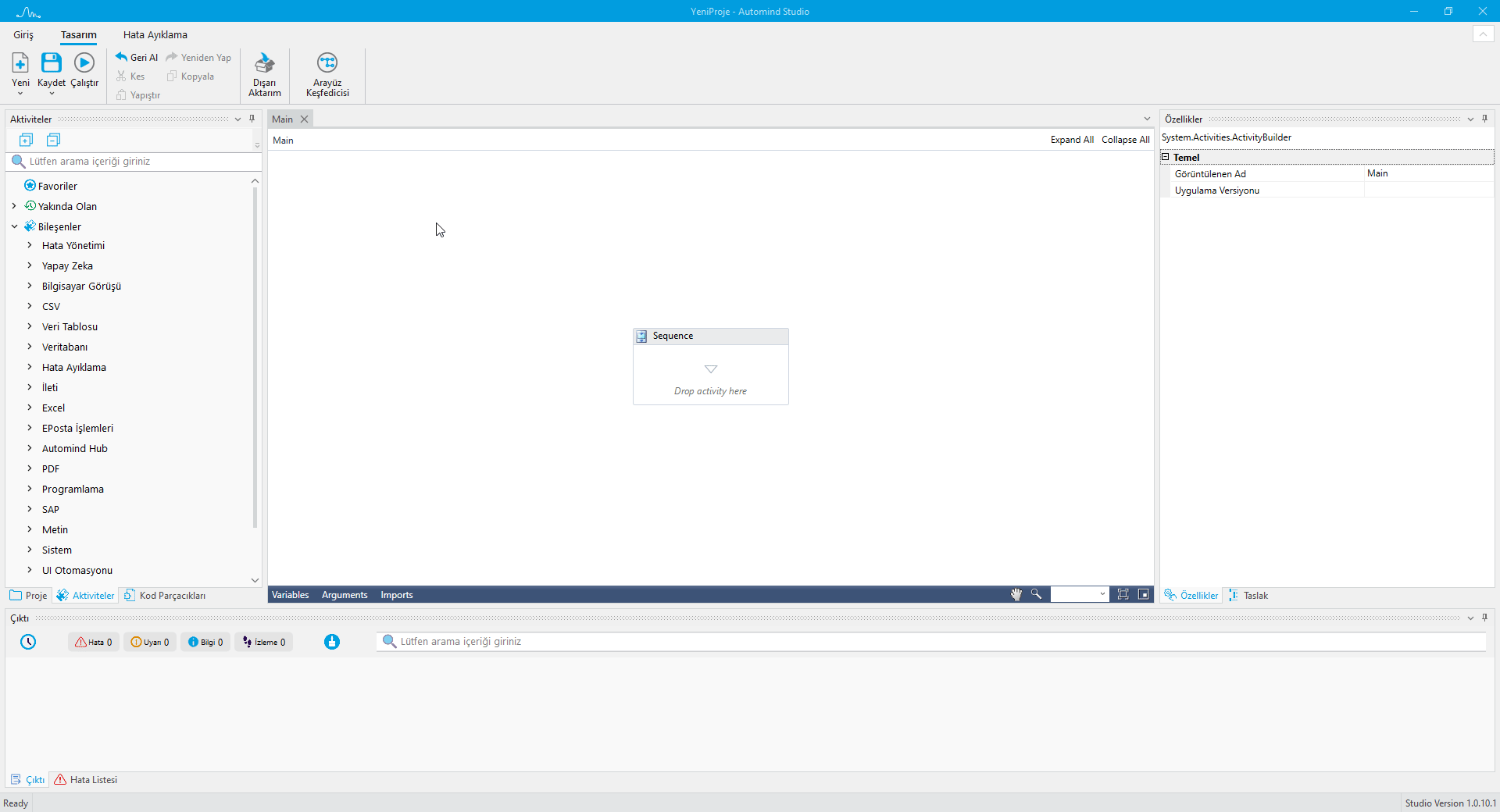Viewport: 1500px width, 812px height.
Task: Toggle the Hata error filter in output
Action: click(94, 642)
